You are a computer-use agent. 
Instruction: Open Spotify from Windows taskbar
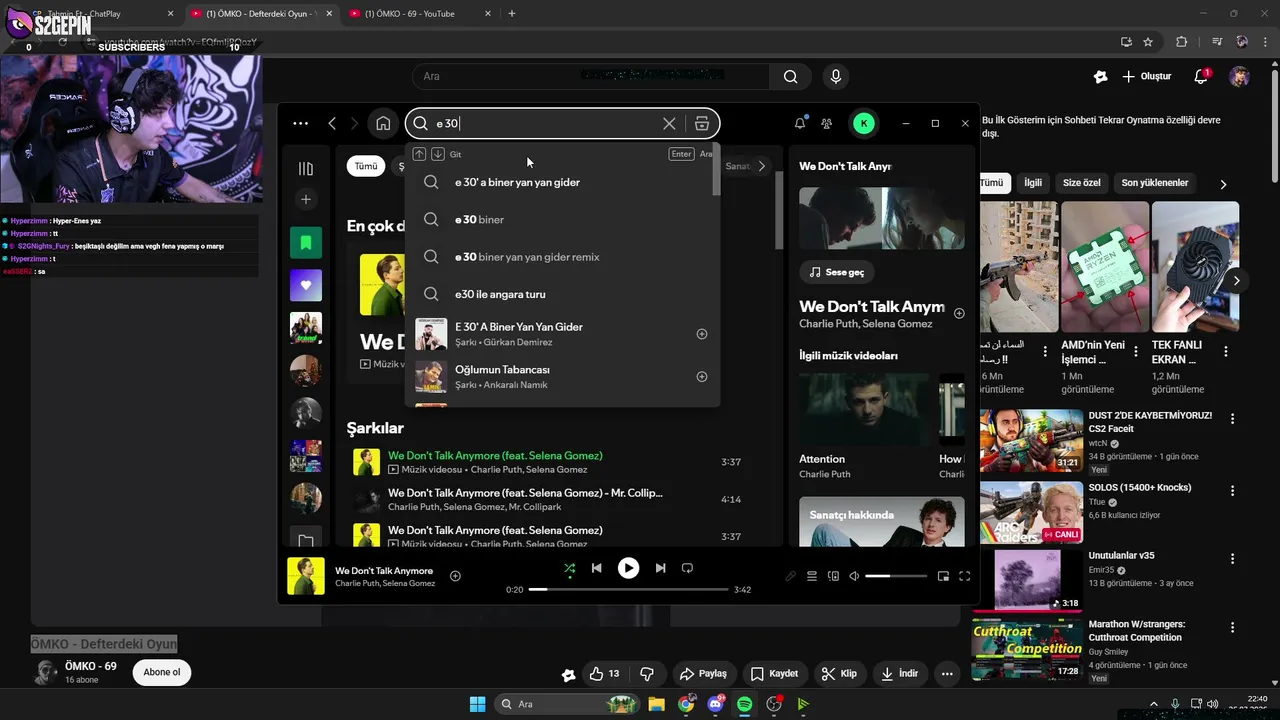click(x=745, y=704)
